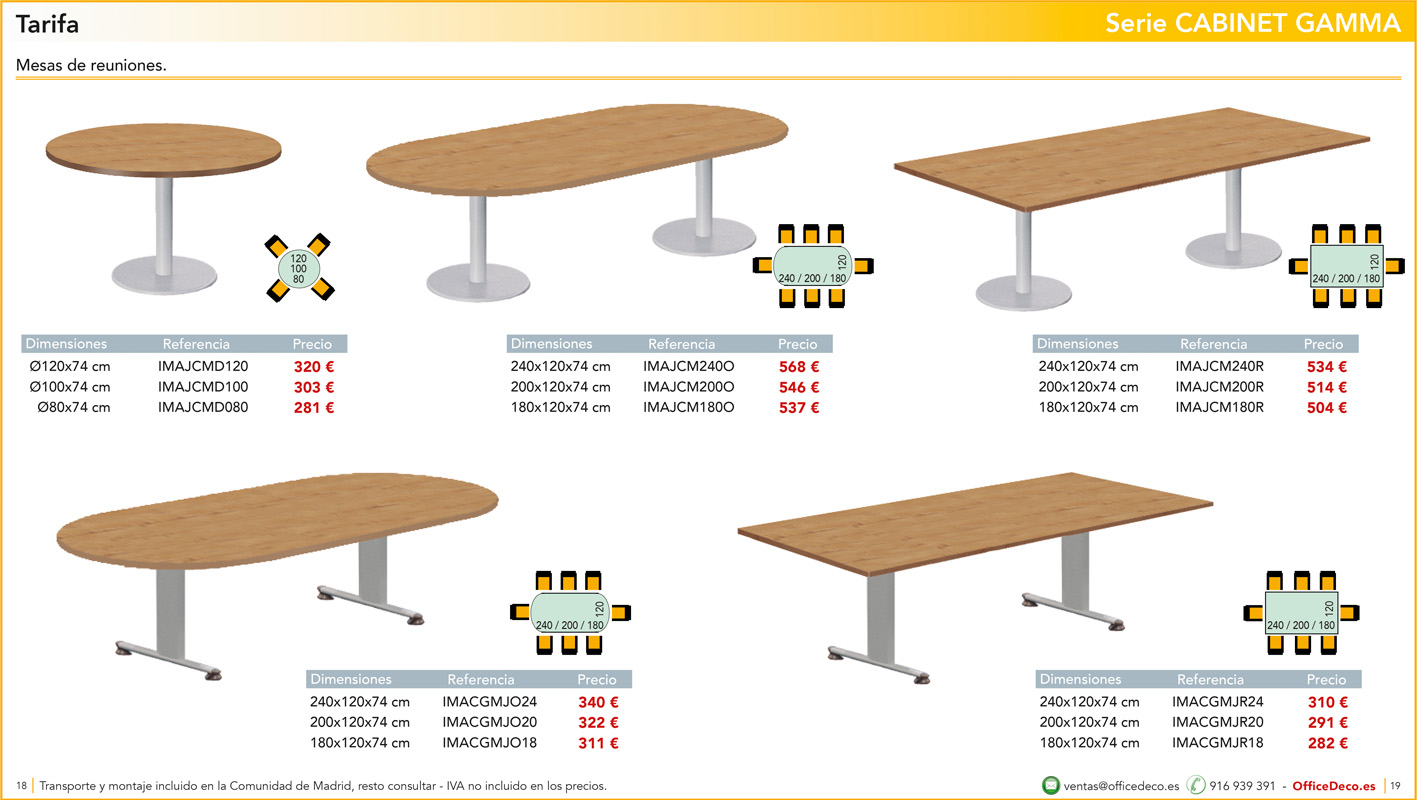Open the ventas@officedeco.es email link

[1121, 786]
